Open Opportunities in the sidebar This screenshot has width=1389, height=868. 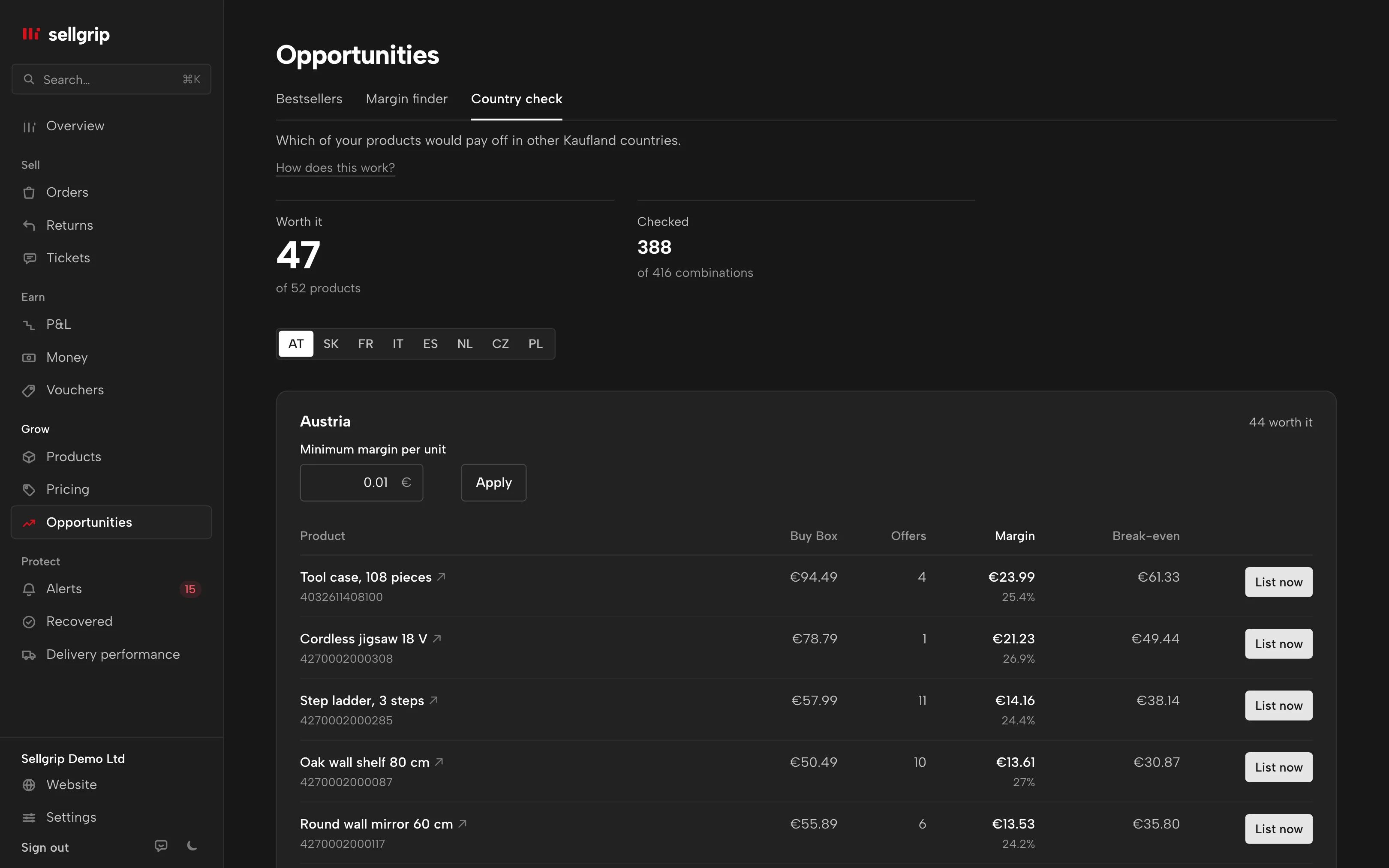[111, 523]
